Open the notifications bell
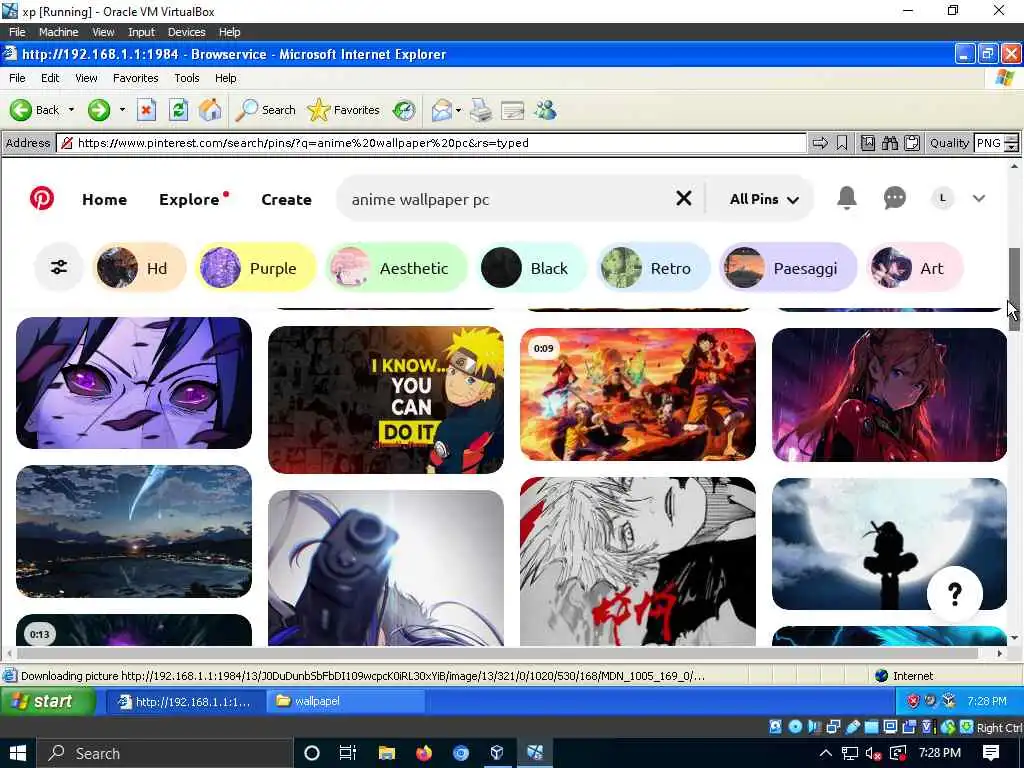Viewport: 1024px width, 768px height. 846,198
